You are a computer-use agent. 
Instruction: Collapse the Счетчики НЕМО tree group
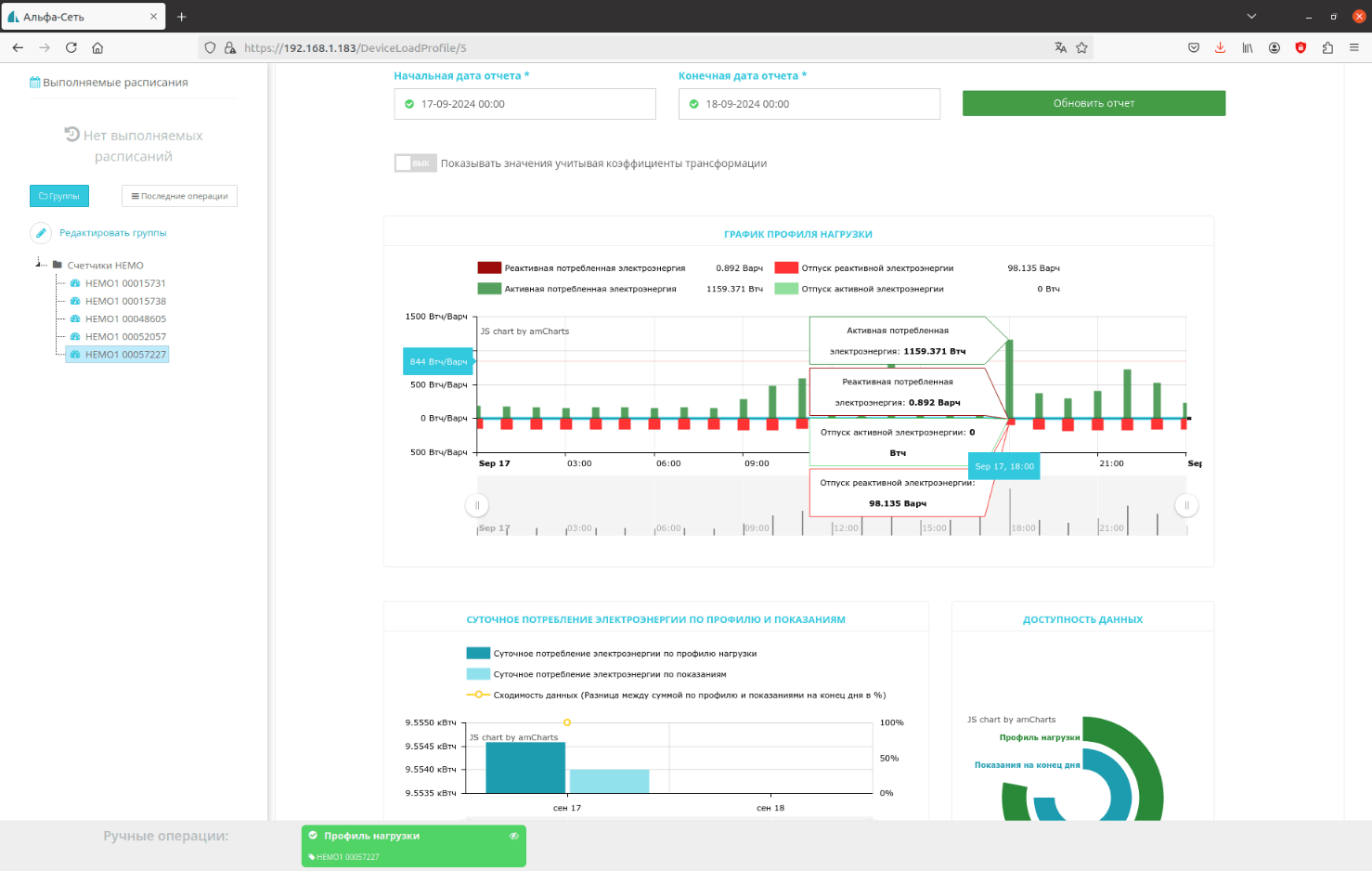(40, 265)
